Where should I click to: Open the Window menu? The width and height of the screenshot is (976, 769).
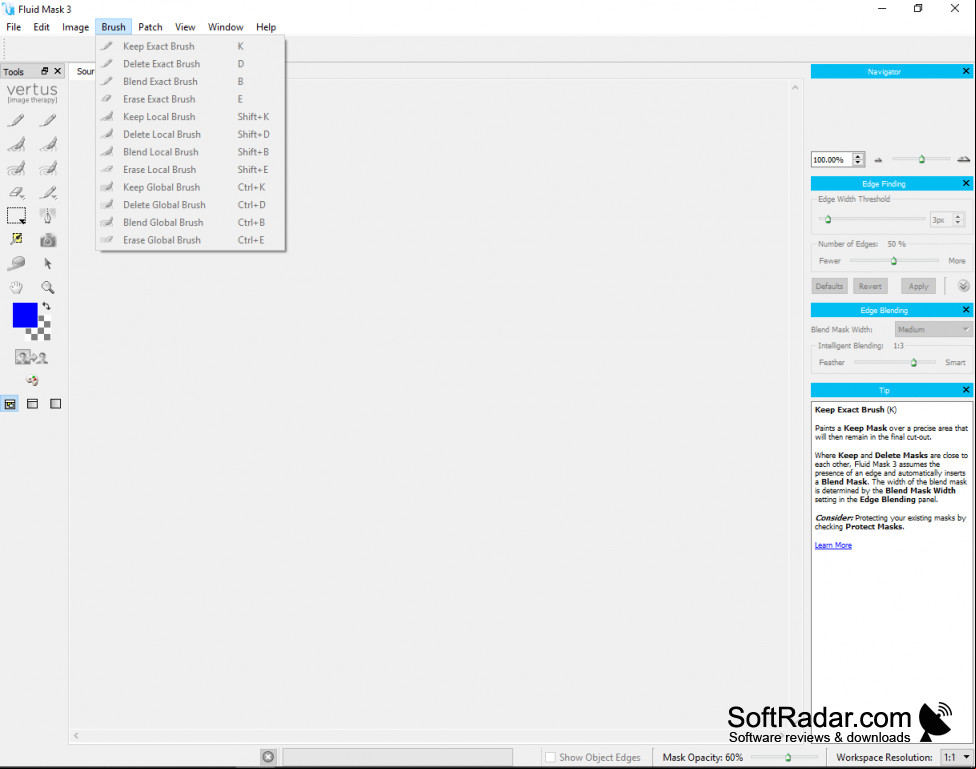[225, 27]
